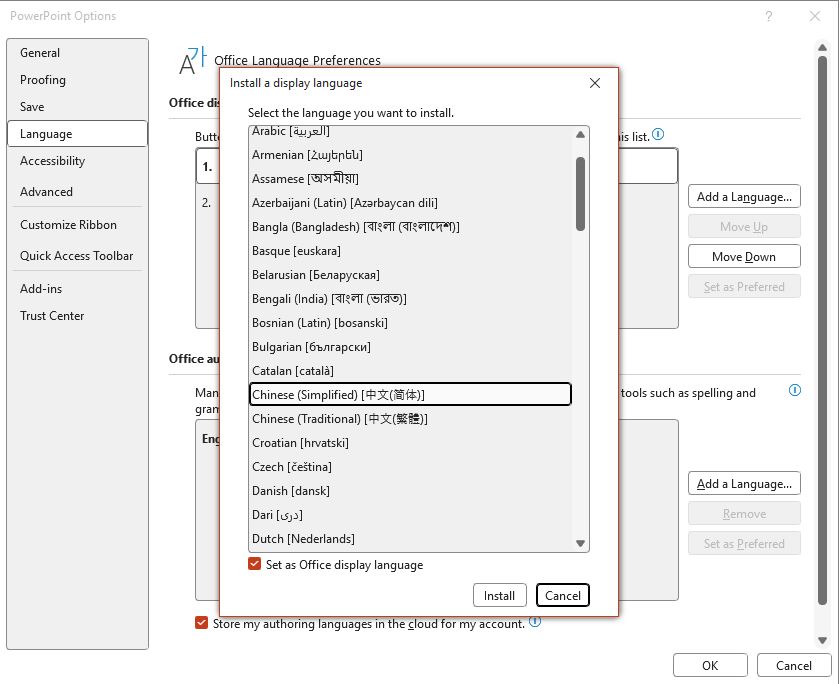Open Customize Ribbon options
The height and width of the screenshot is (684, 839).
[x=77, y=225]
